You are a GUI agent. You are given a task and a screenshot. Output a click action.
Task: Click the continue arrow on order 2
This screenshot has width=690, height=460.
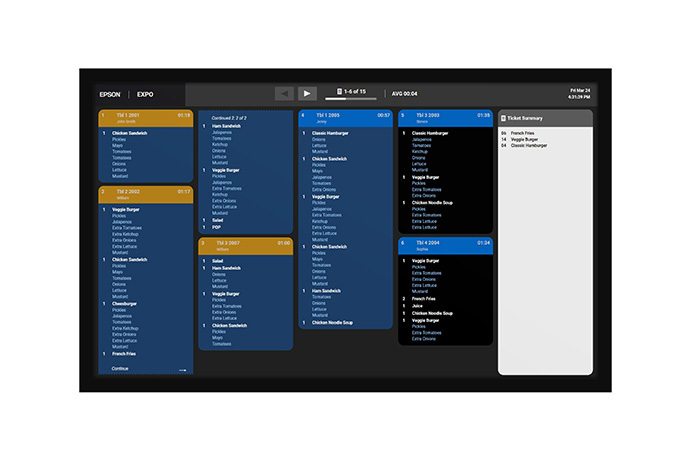[183, 369]
